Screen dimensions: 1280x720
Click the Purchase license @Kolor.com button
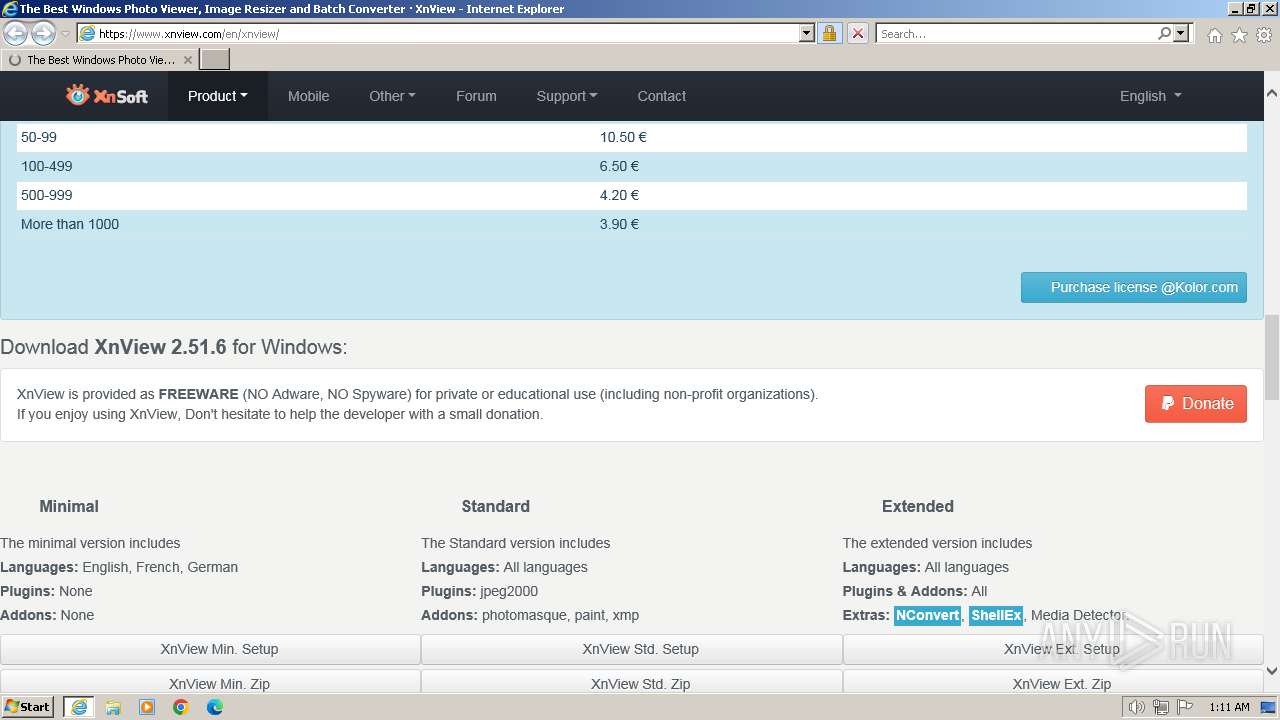click(1134, 287)
